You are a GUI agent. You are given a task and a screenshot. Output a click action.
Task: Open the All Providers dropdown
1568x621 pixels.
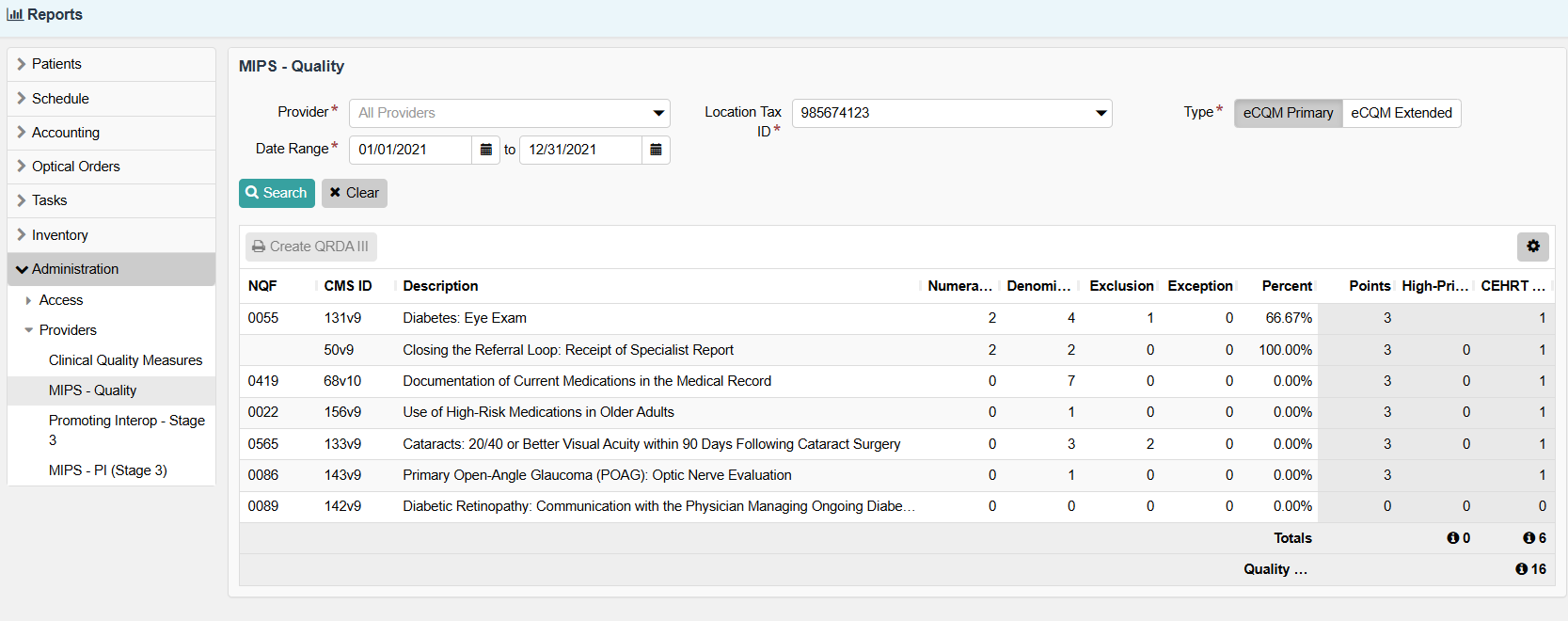pyautogui.click(x=509, y=113)
